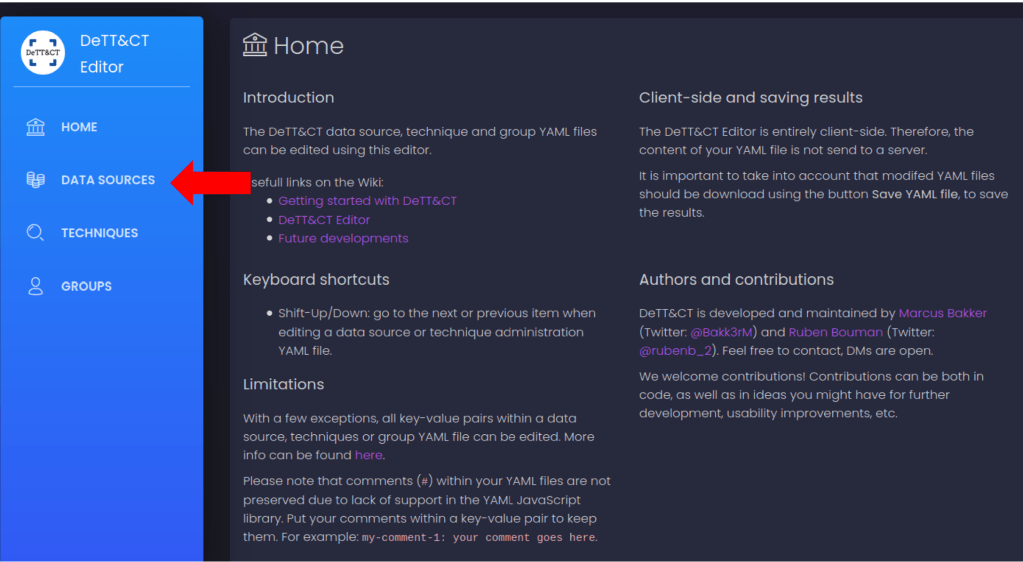Click the Techniques magnifier icon
Image resolution: width=1023 pixels, height=562 pixels.
[x=36, y=233]
